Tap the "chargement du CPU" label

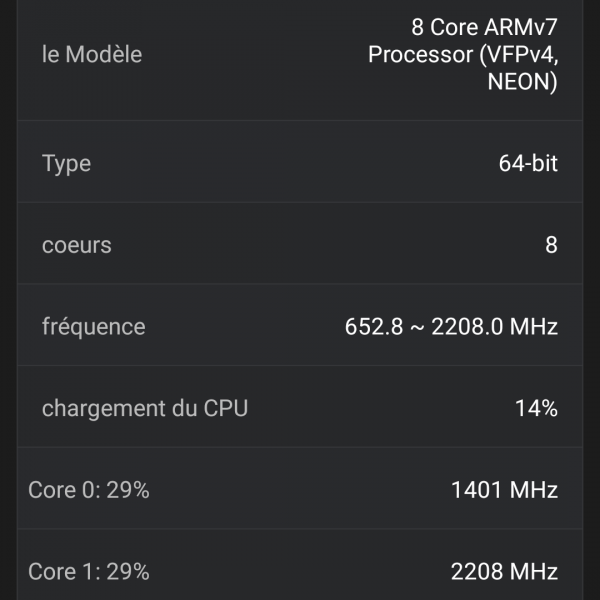pos(144,408)
